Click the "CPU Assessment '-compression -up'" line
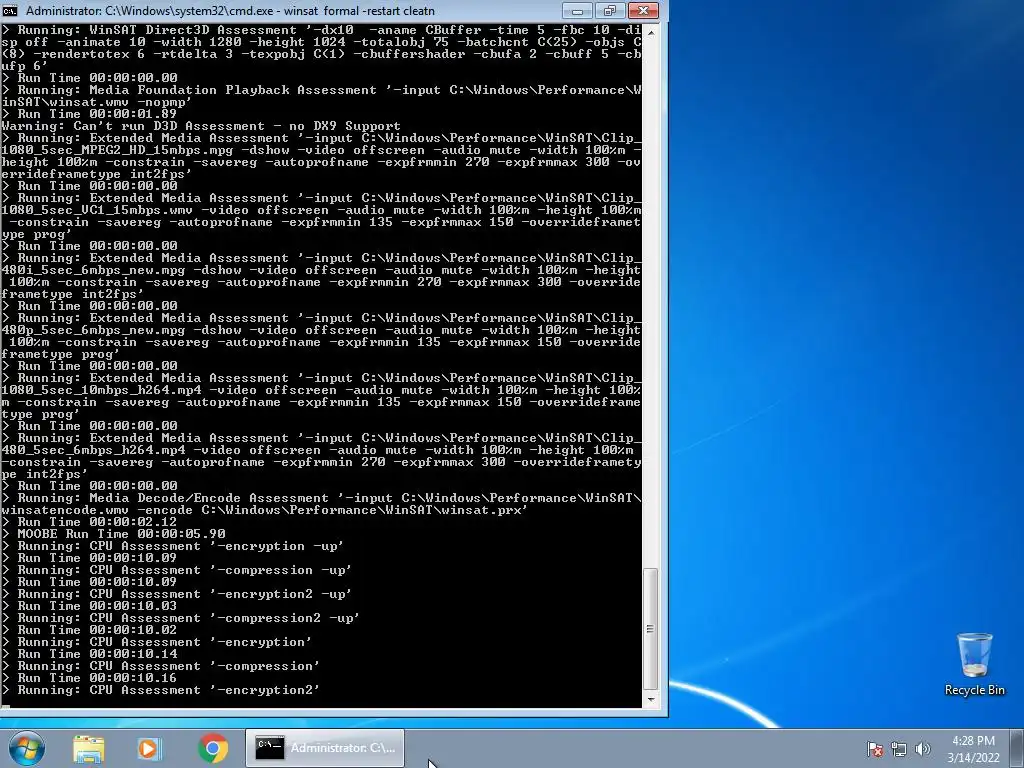This screenshot has height=768, width=1024. (177, 570)
